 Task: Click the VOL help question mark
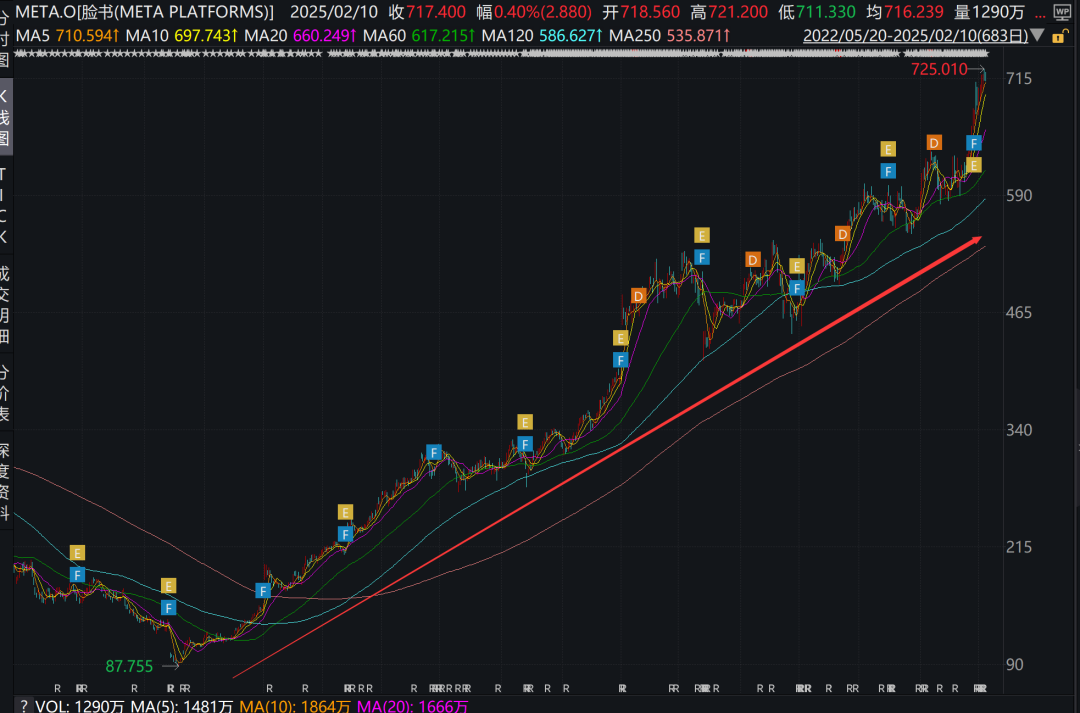(x=23, y=705)
